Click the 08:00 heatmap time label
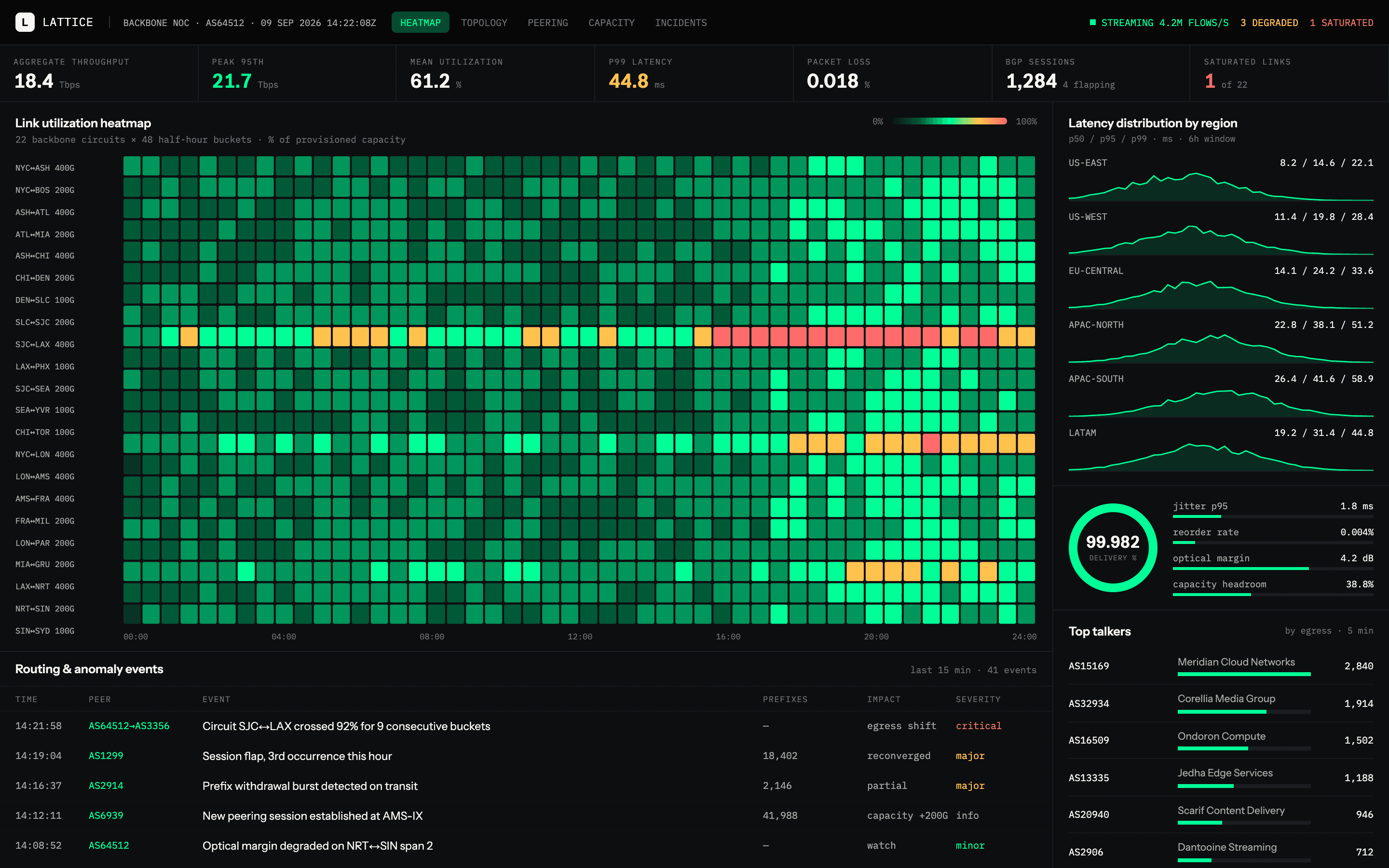 [432, 636]
